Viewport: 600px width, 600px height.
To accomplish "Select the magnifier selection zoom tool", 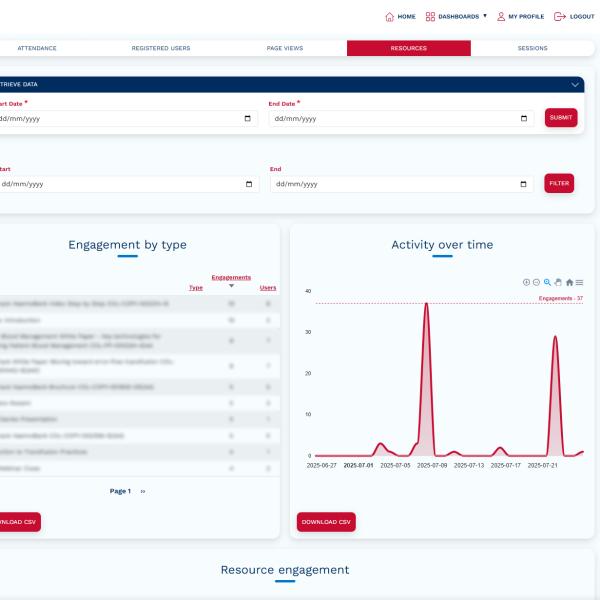I will point(547,282).
